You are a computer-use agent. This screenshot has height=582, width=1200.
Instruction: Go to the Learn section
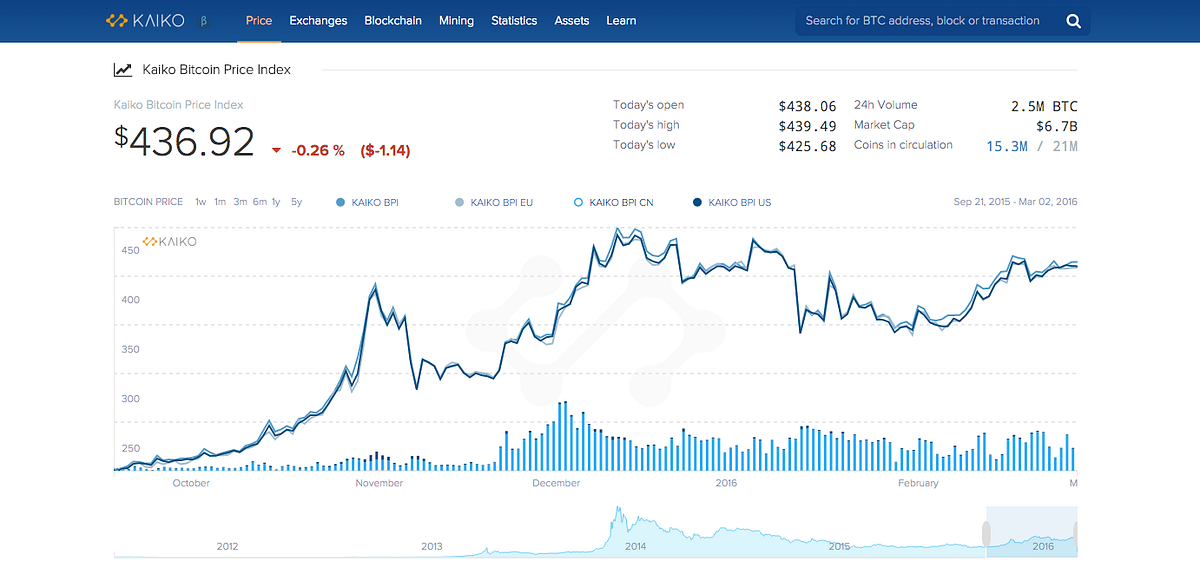621,21
